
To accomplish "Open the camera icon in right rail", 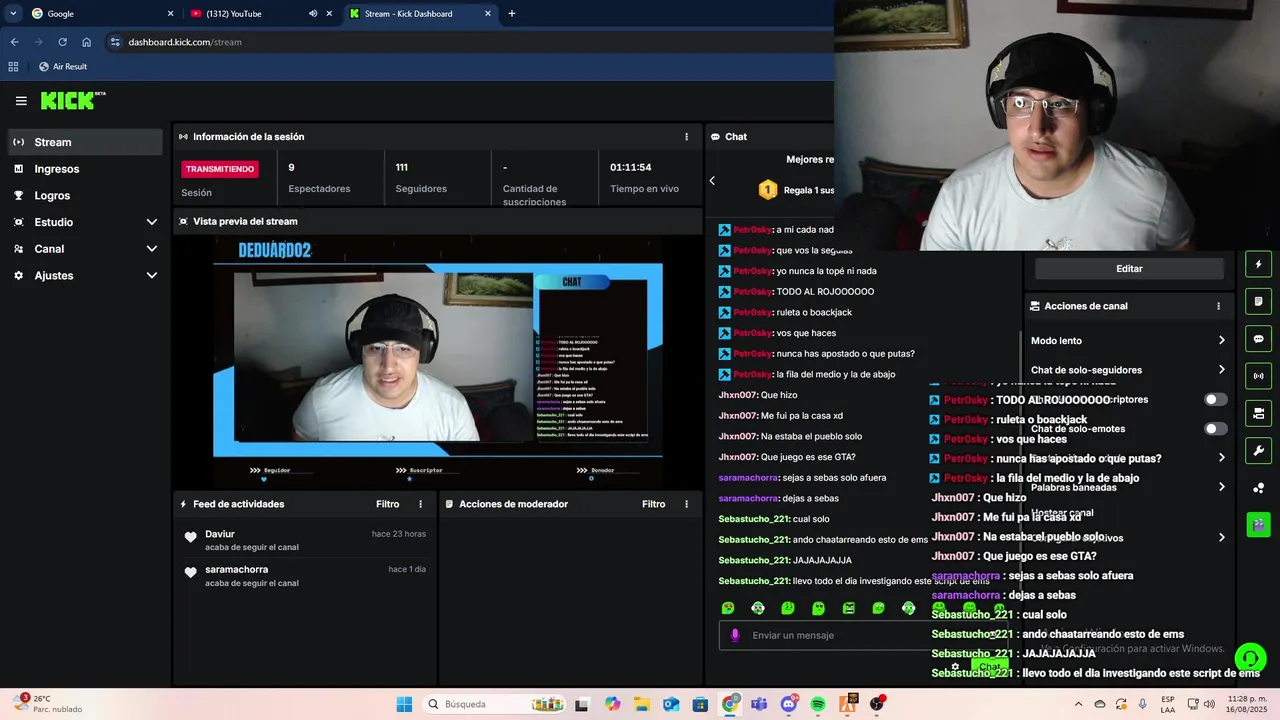I will click(x=1258, y=413).
